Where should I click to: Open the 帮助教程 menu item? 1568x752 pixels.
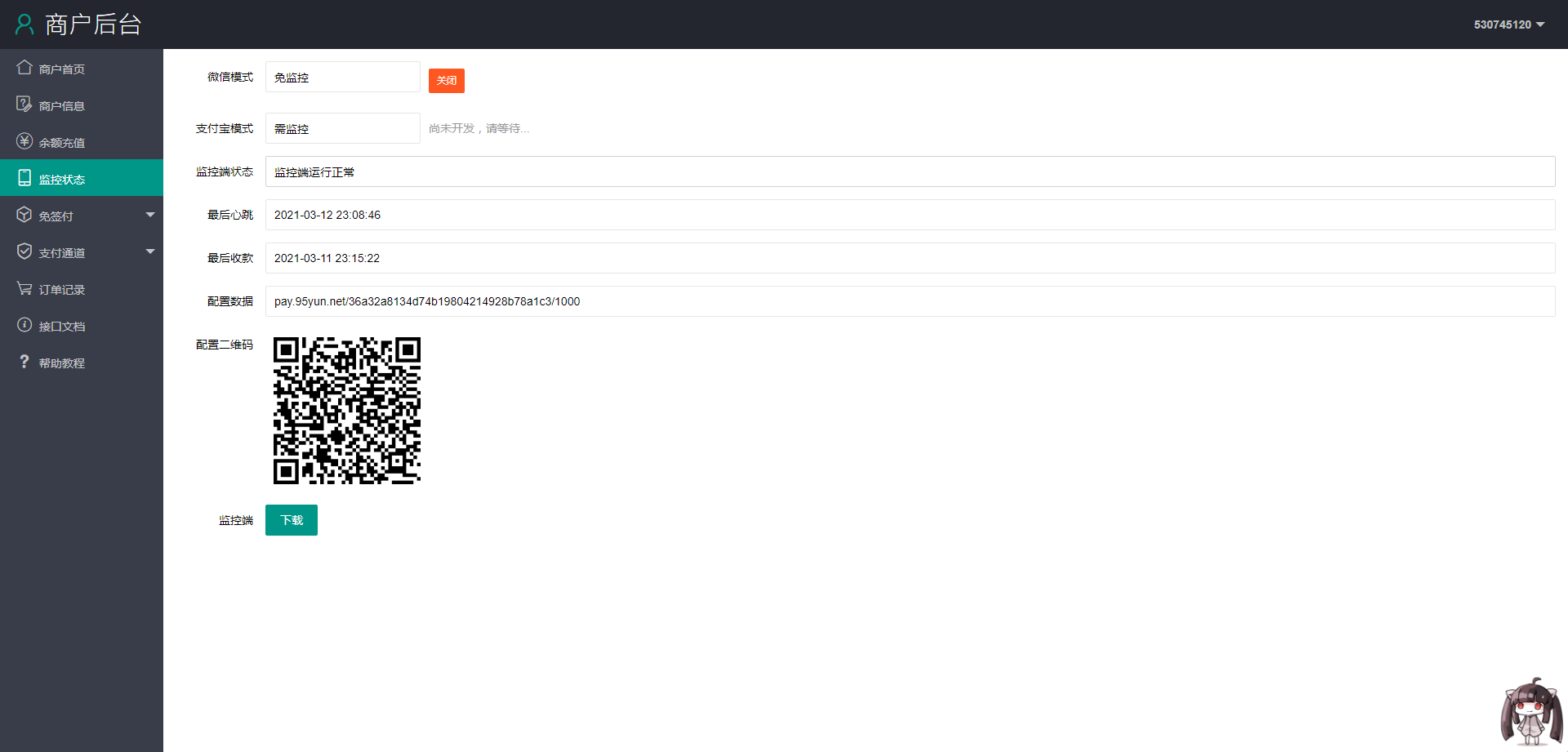click(x=62, y=363)
